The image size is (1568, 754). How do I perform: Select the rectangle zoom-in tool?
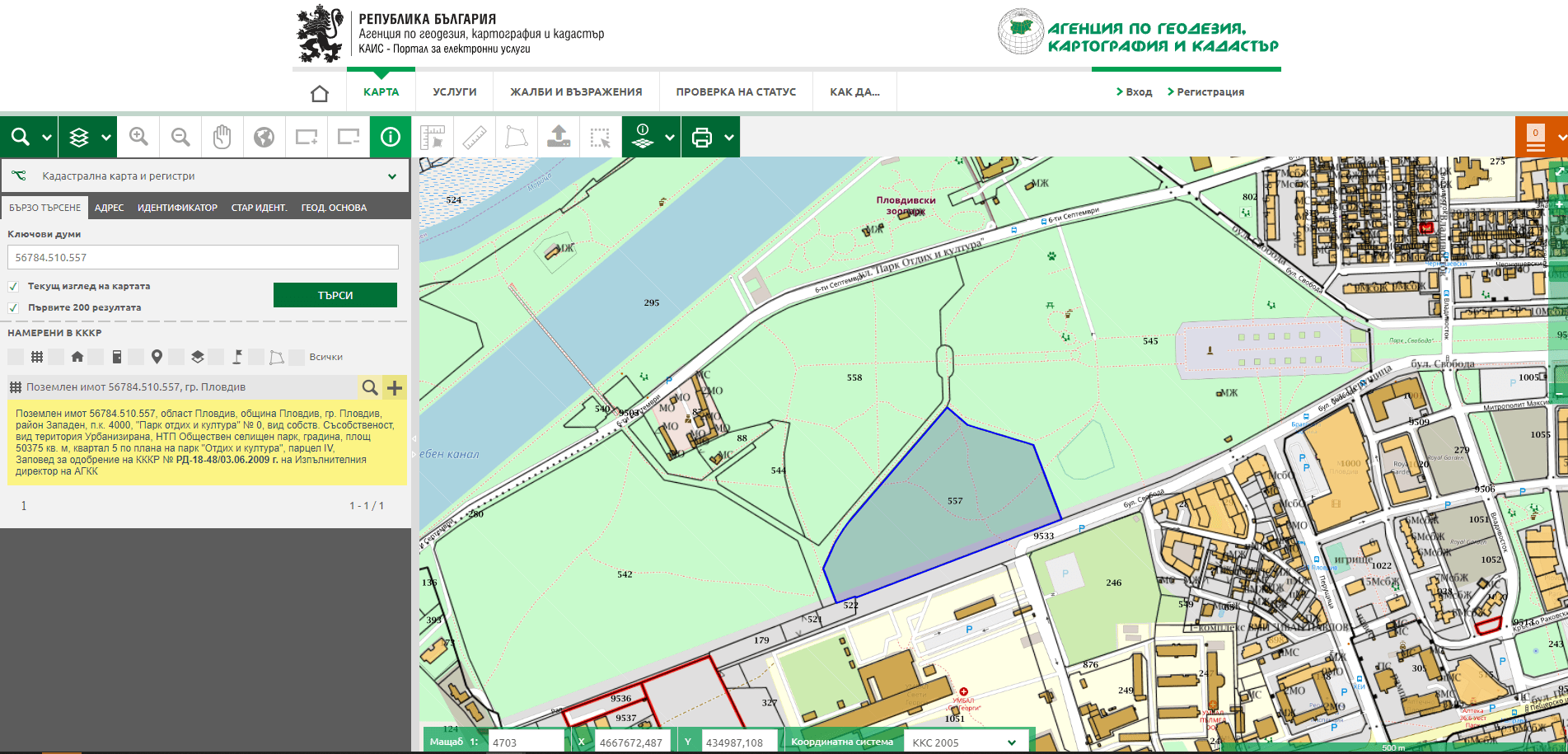(x=307, y=137)
